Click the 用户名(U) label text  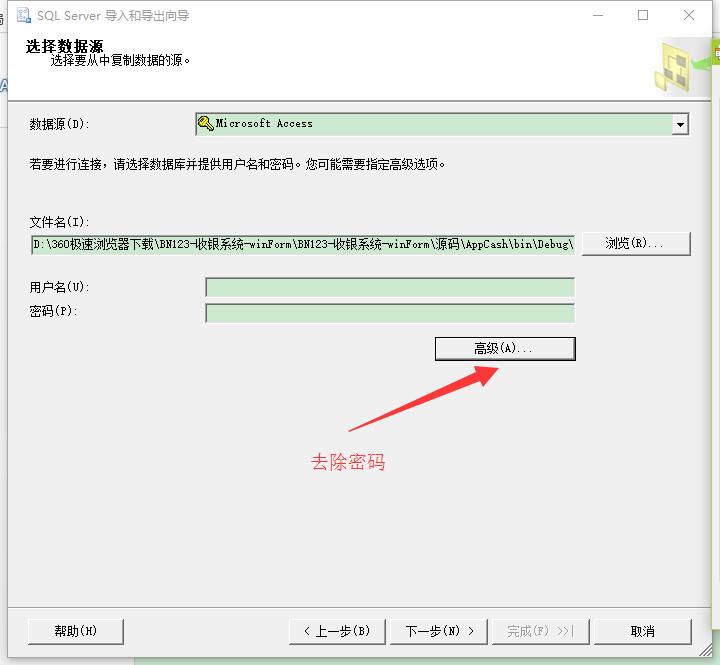(x=59, y=287)
